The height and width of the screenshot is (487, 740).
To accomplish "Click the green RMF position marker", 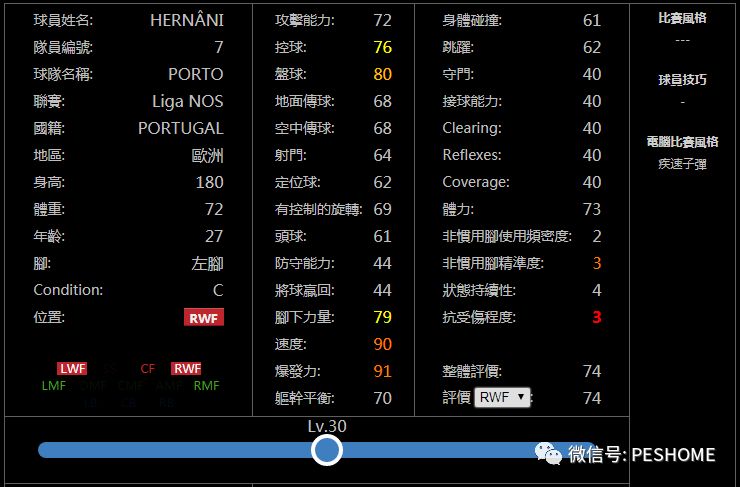I will tap(206, 385).
